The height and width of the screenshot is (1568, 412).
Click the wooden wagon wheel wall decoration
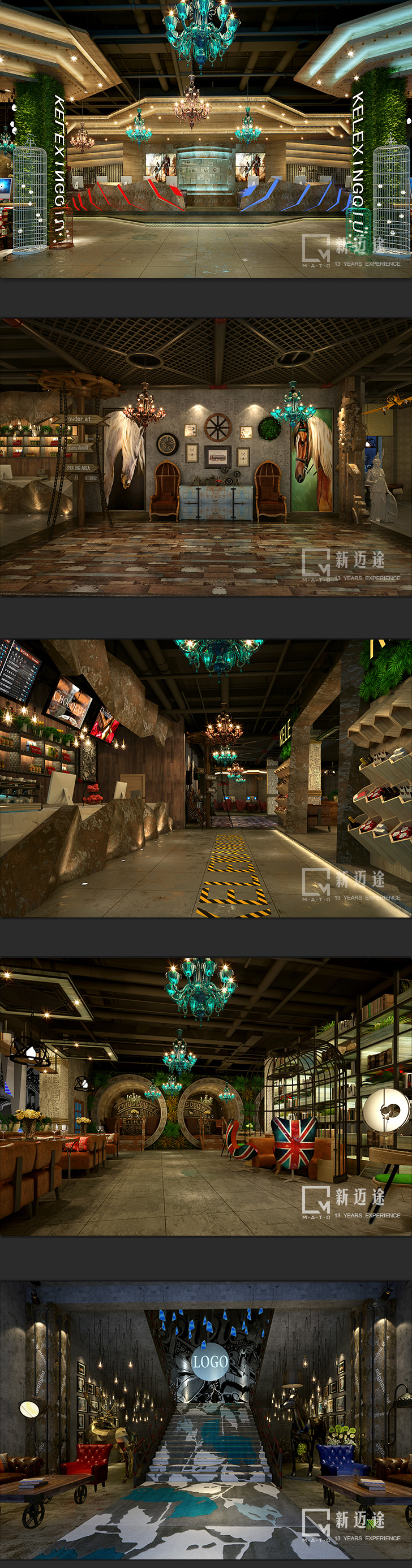[x=217, y=427]
